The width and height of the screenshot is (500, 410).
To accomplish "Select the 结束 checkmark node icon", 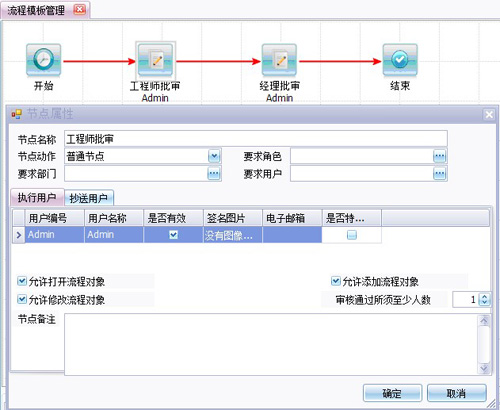I will pos(400,60).
